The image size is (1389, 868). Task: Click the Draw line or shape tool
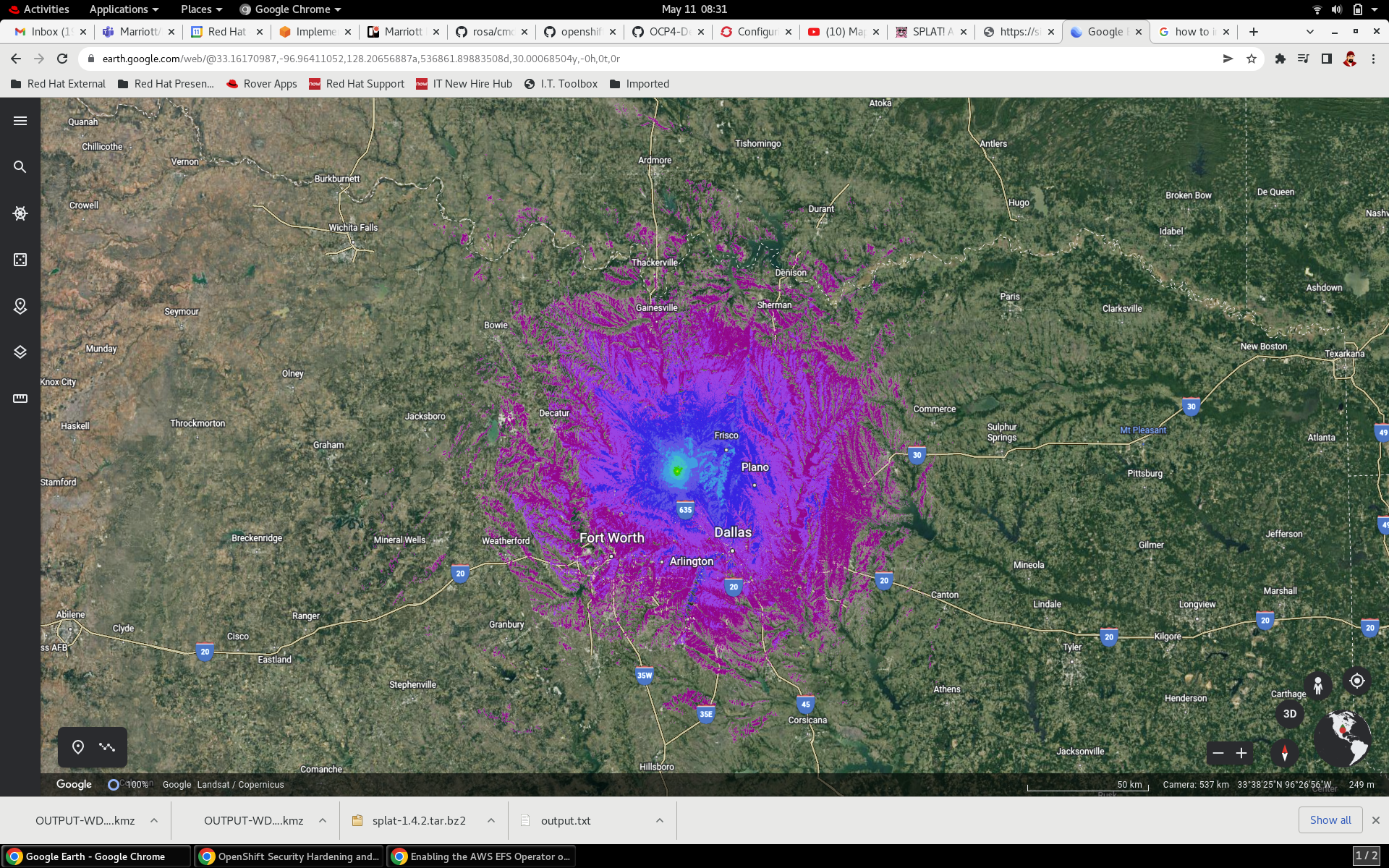[x=107, y=747]
